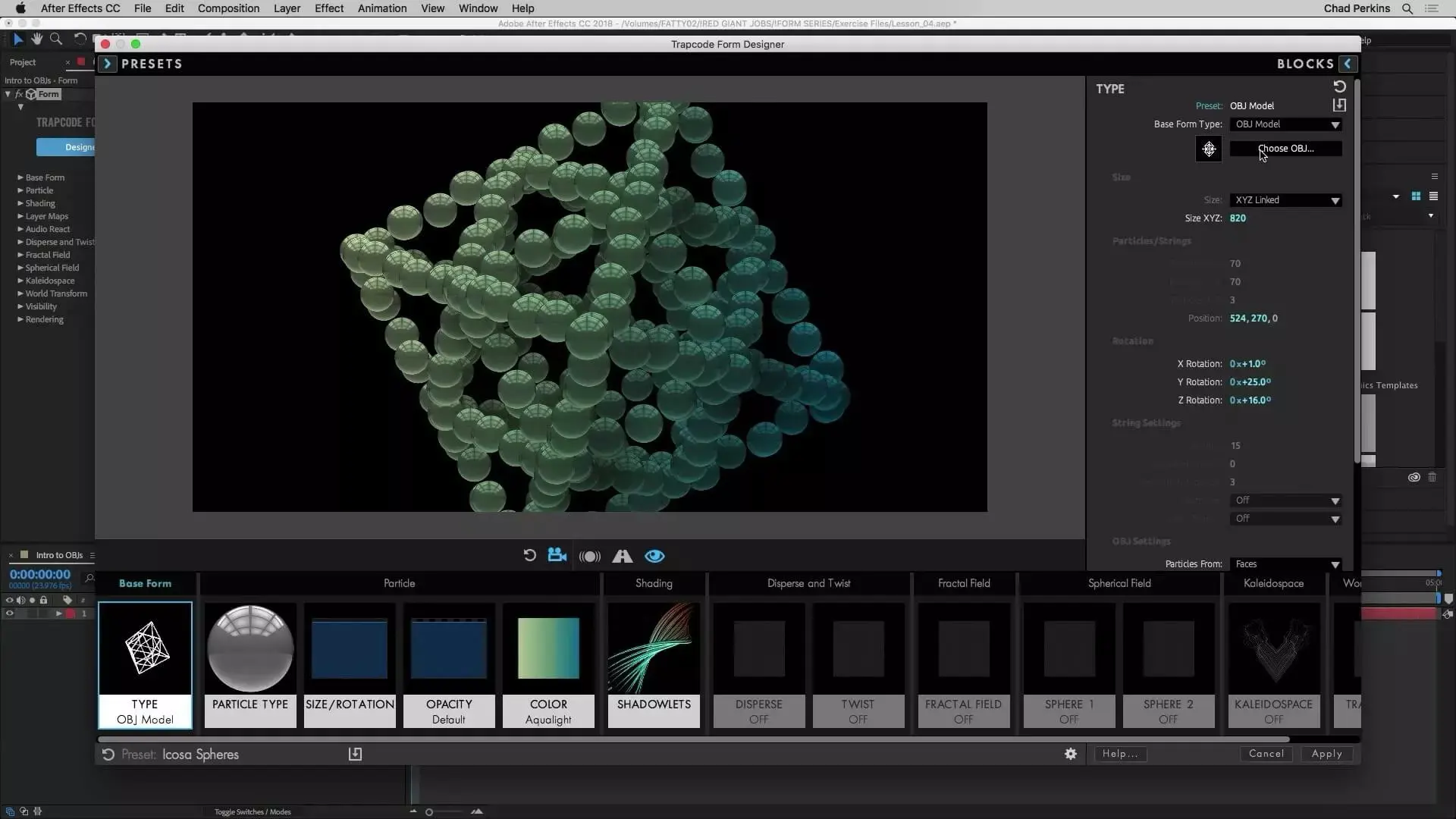The height and width of the screenshot is (819, 1456).
Task: Open the Base Form Type dropdown
Action: pyautogui.click(x=1285, y=124)
